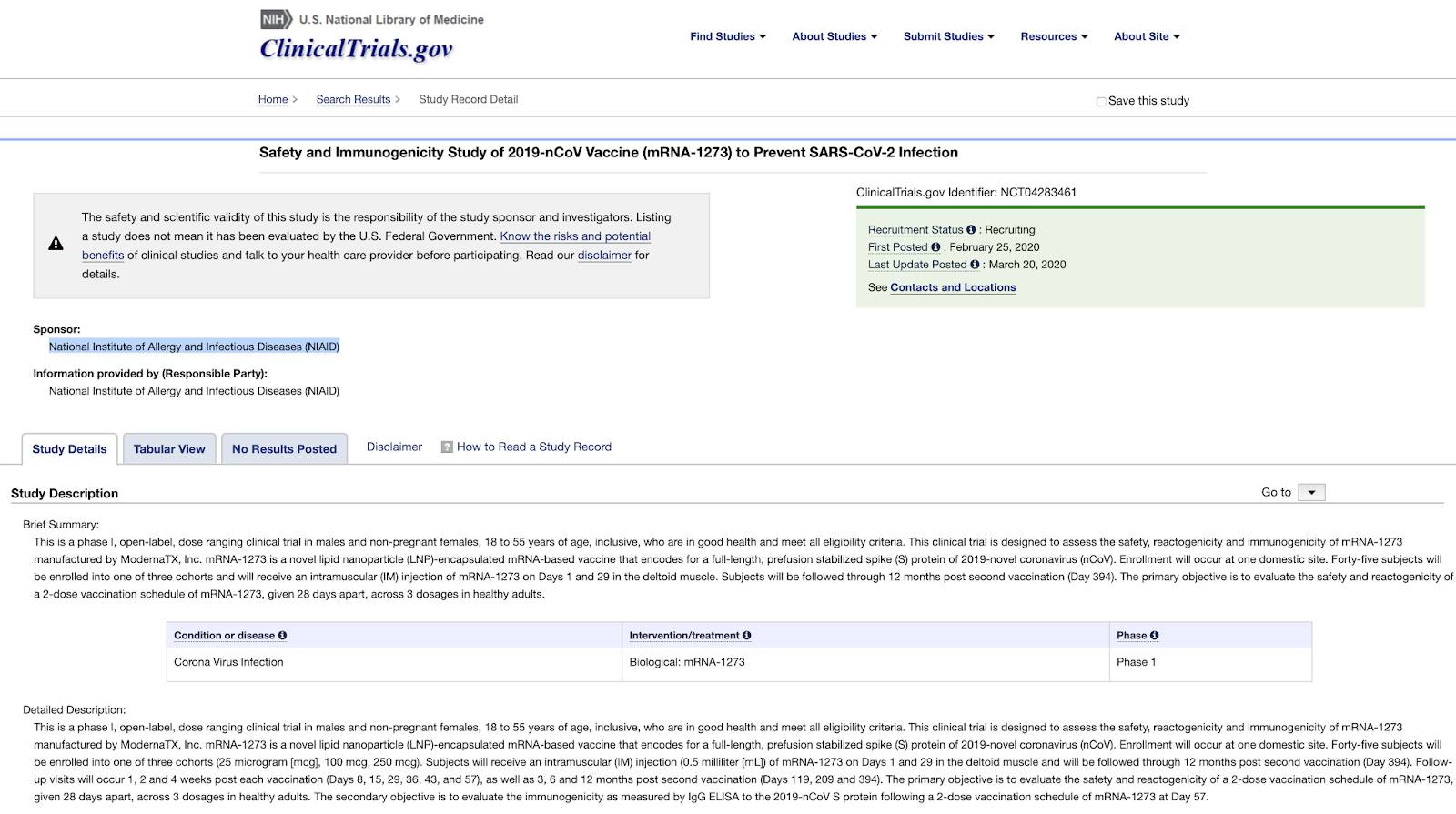Viewport: 1456px width, 814px height.
Task: Open the Go to section dropdown
Action: pos(1311,493)
